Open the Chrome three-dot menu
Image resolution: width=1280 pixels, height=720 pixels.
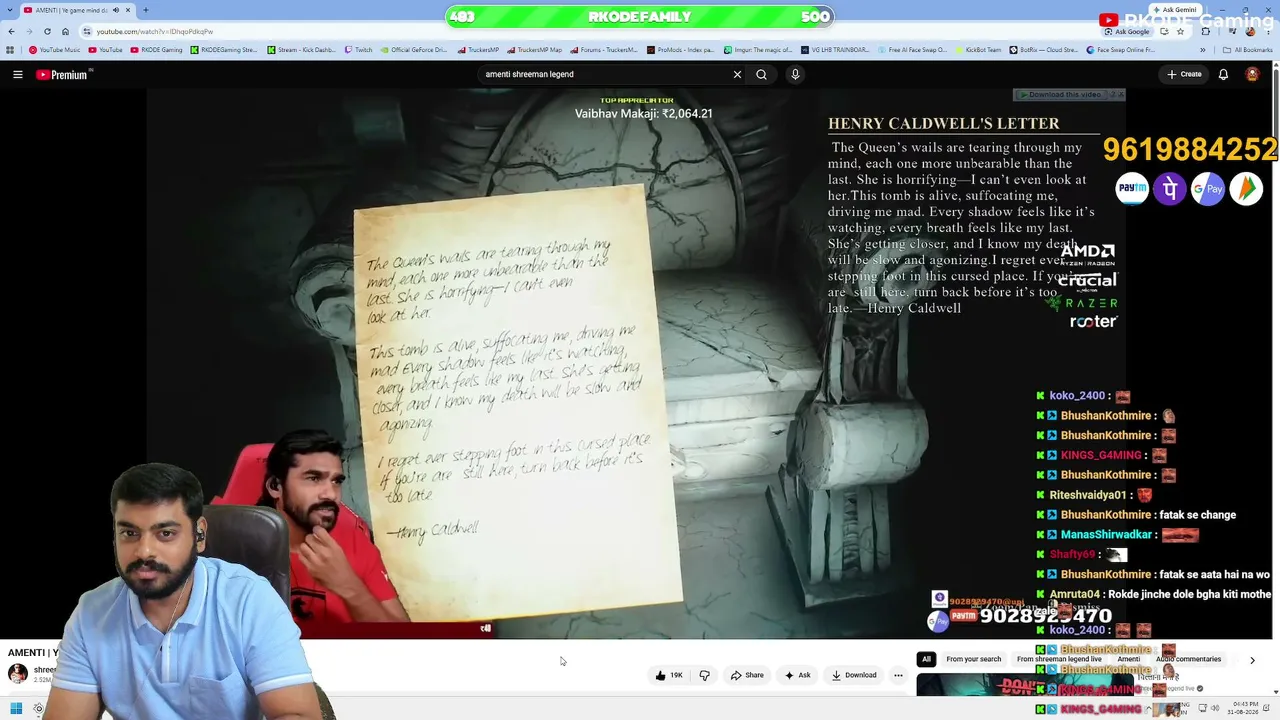(1269, 31)
